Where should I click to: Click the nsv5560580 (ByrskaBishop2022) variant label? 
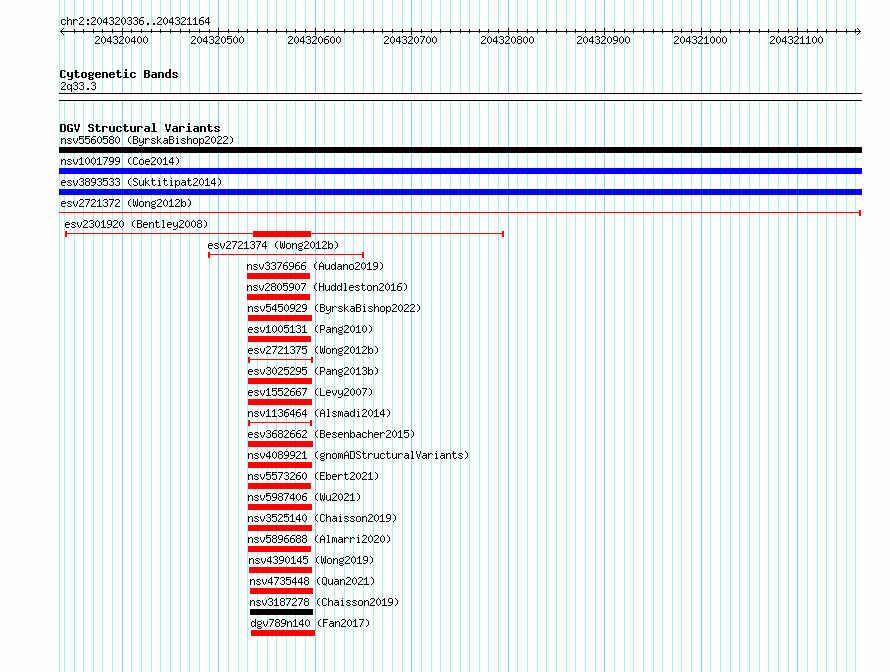147,140
